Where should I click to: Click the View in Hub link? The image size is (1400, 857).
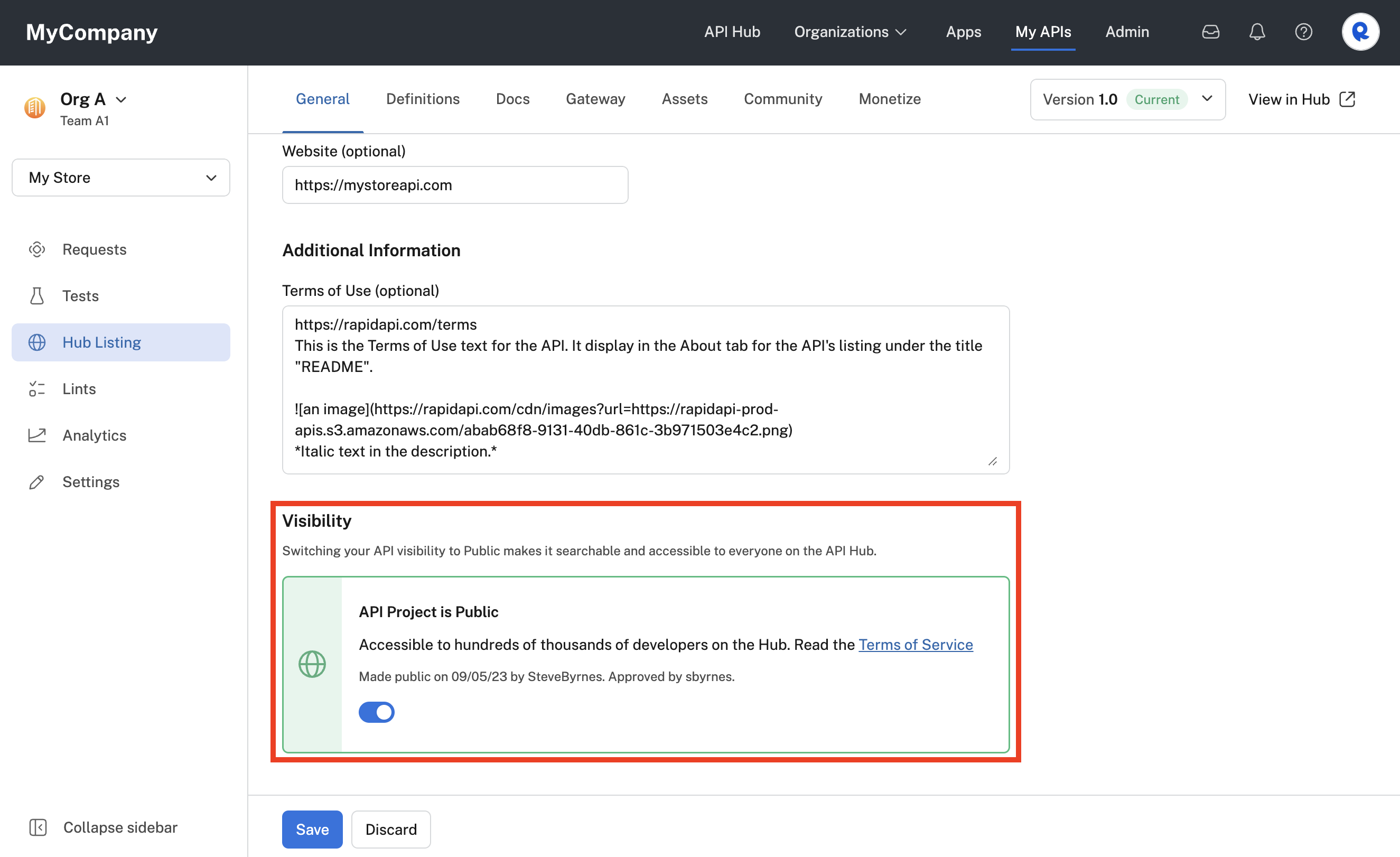coord(1289,99)
